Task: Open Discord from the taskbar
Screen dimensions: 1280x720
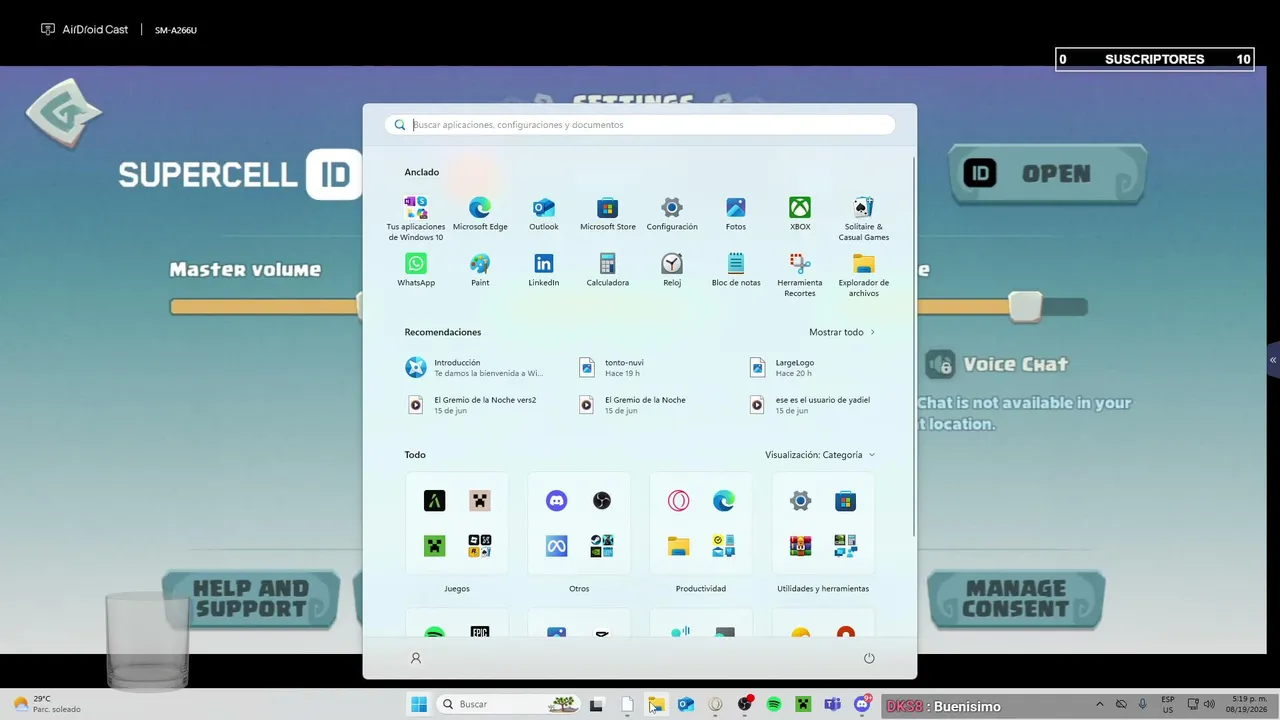Action: [x=862, y=704]
